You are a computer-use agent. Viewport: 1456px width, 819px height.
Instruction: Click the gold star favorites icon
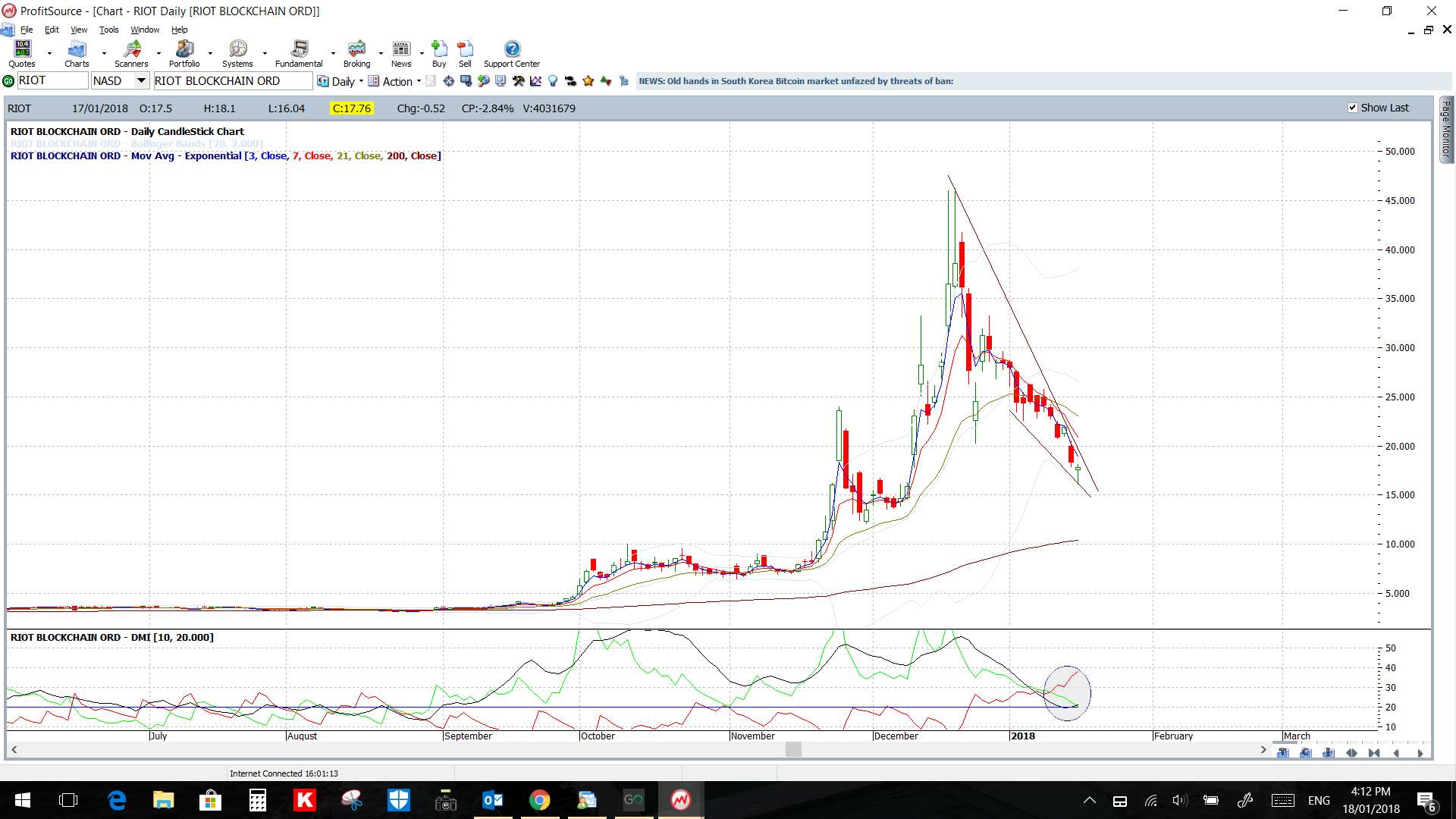click(588, 81)
